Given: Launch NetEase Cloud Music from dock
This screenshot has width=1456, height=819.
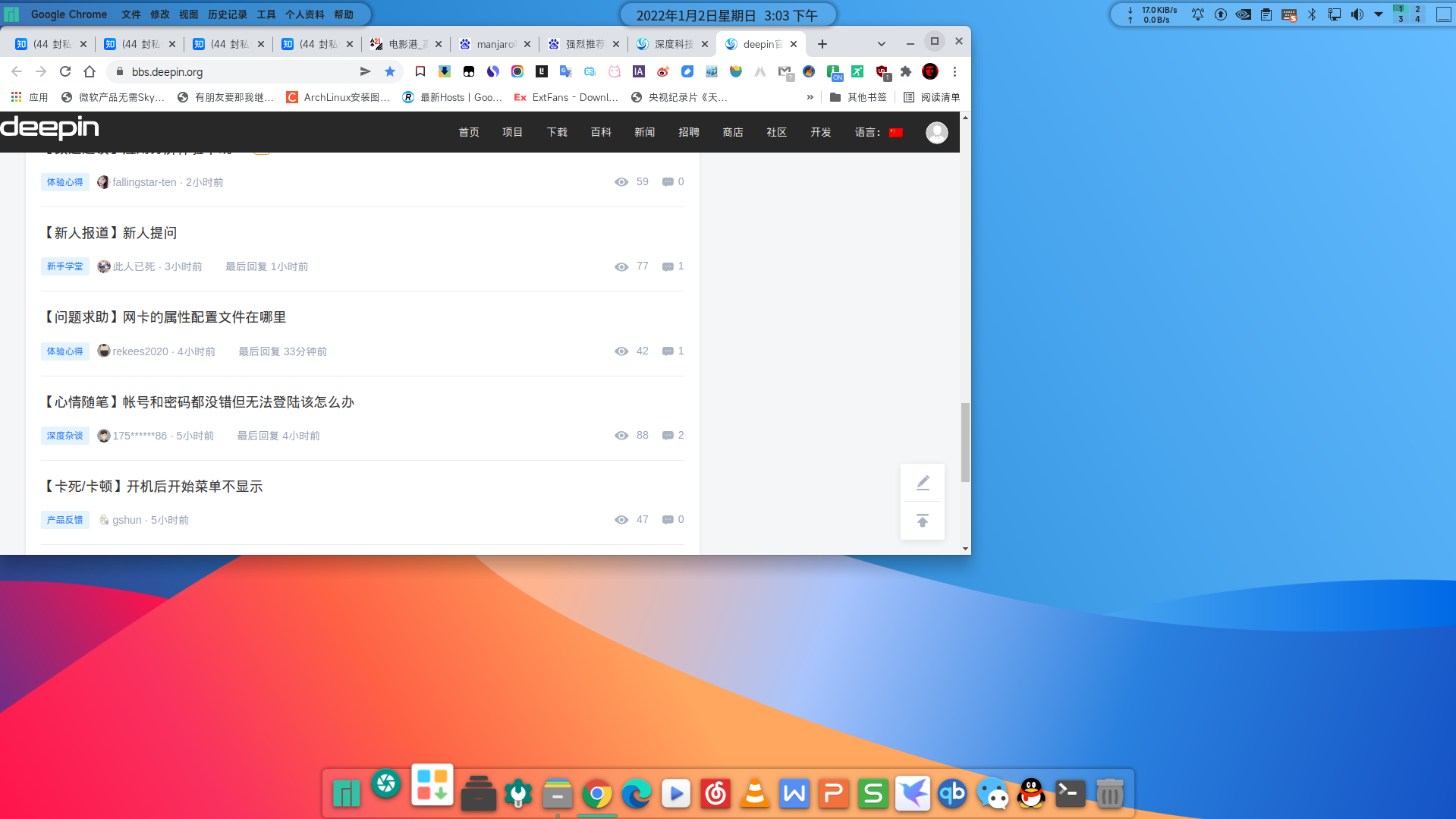Looking at the screenshot, I should click(x=715, y=794).
